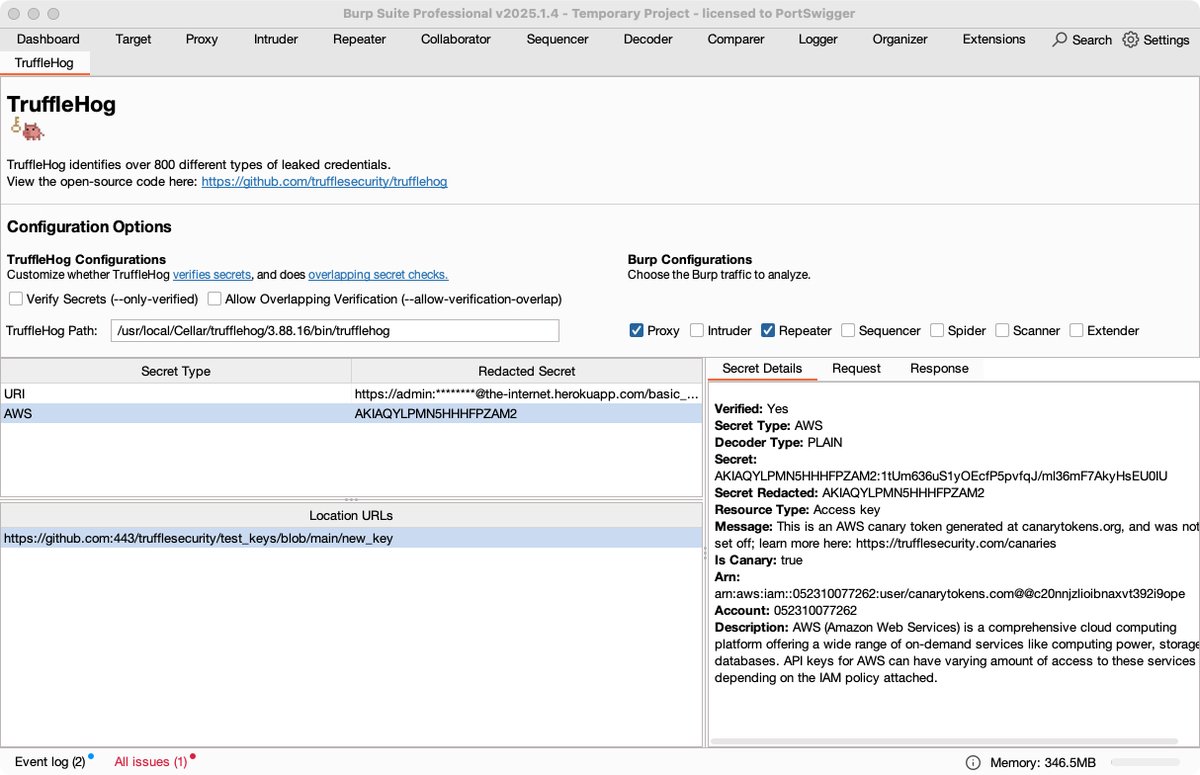
Task: Click the verifies secrets link
Action: click(x=212, y=274)
